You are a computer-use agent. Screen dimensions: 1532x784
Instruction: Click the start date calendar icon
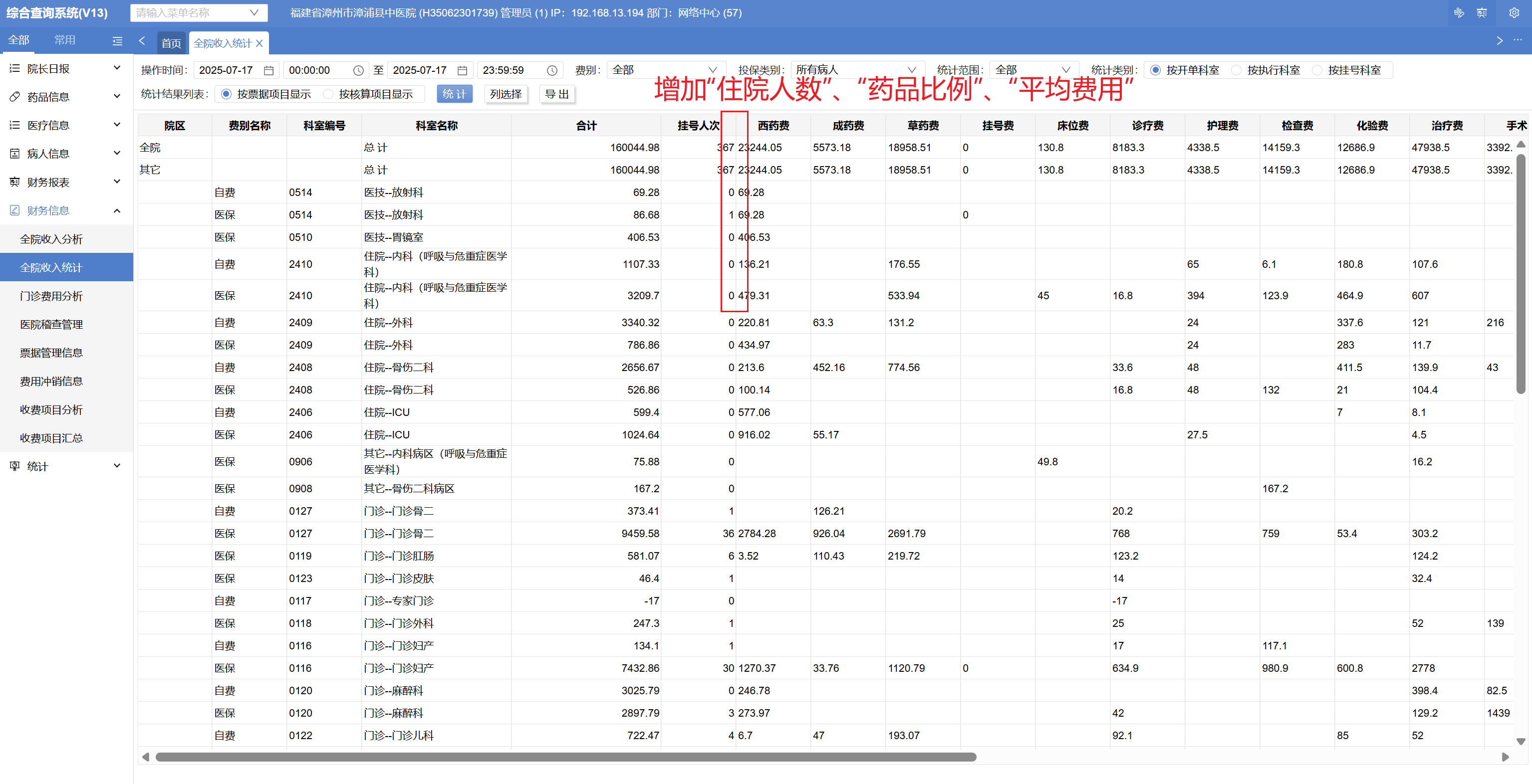click(269, 71)
